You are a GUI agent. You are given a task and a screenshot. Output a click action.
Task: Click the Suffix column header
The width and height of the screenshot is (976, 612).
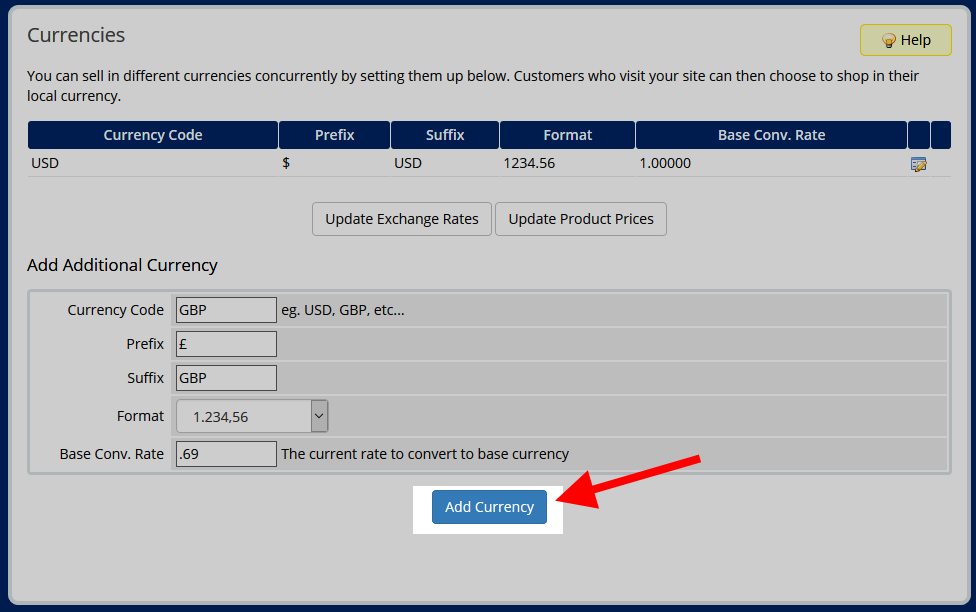[444, 135]
